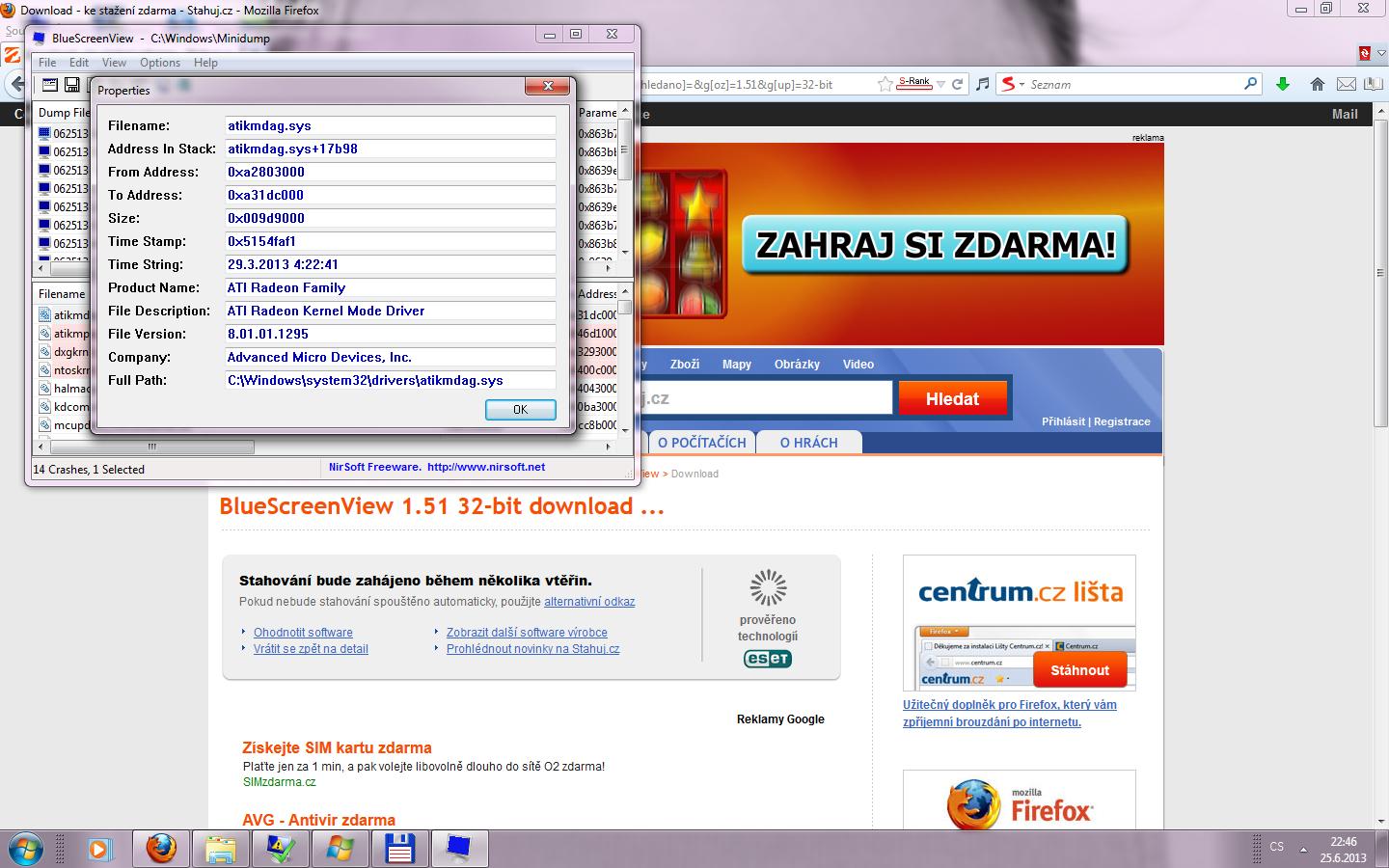Screen dimensions: 1389x868
Task: Open the File menu in BlueScreenView
Action: click(x=46, y=63)
